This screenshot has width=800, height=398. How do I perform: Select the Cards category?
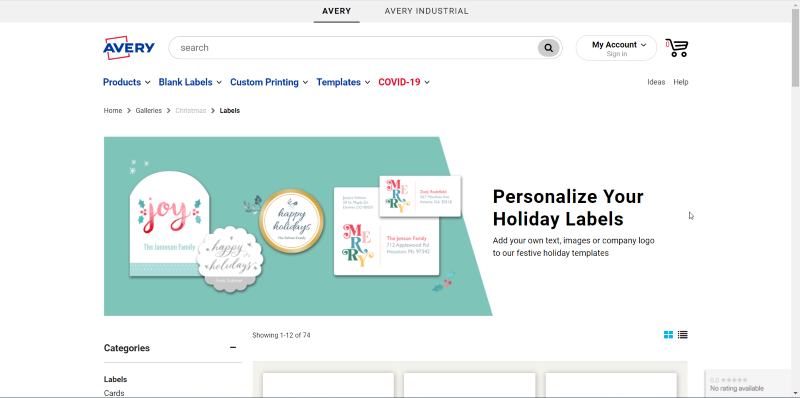pyautogui.click(x=114, y=393)
